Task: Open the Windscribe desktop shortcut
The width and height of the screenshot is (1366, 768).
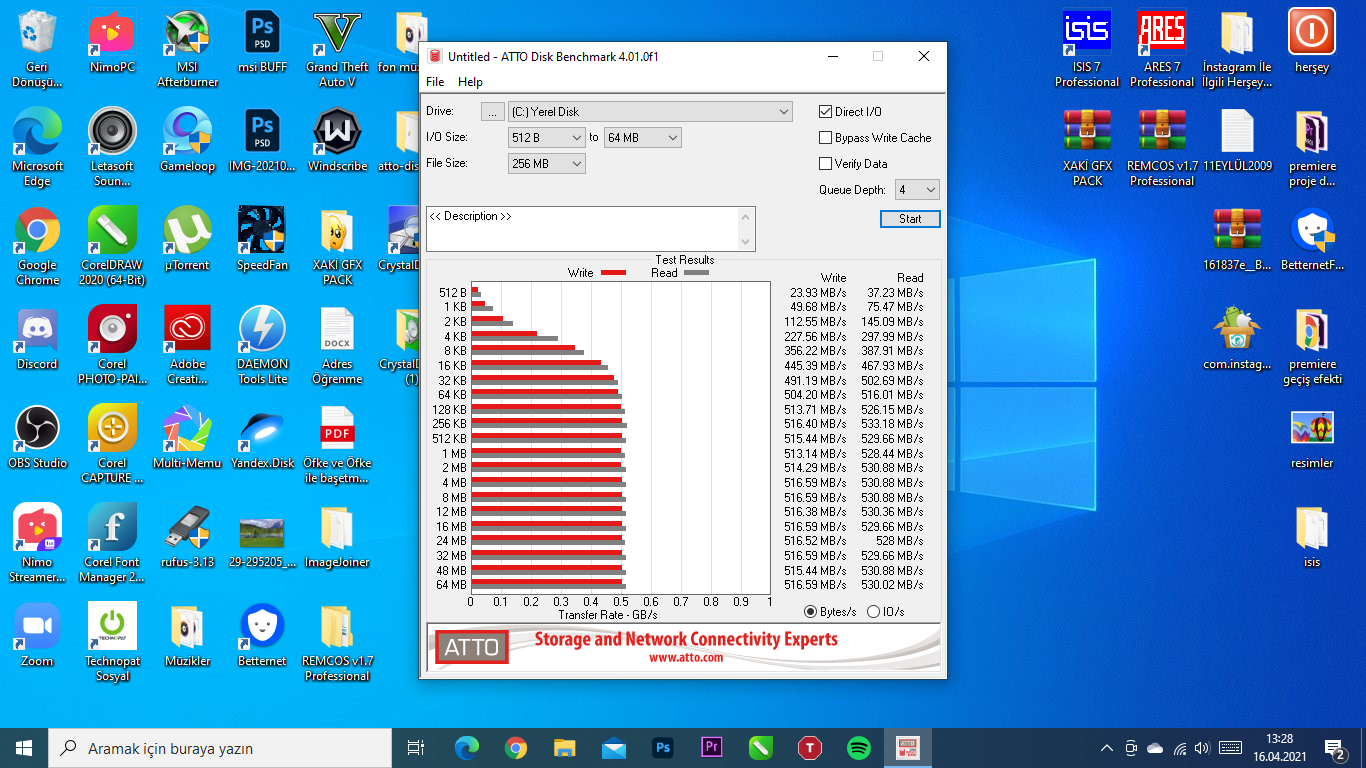Action: (x=337, y=141)
